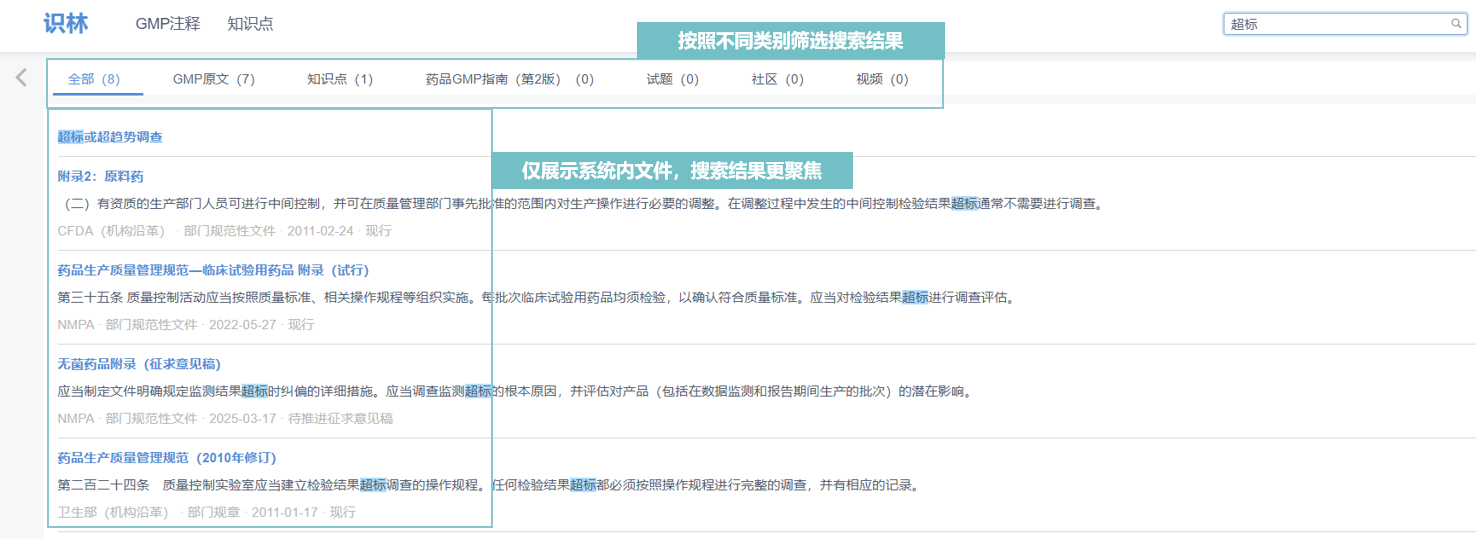The width and height of the screenshot is (1476, 539).
Task: Open 无菌药品附录（征求意见稿）result
Action: click(139, 364)
